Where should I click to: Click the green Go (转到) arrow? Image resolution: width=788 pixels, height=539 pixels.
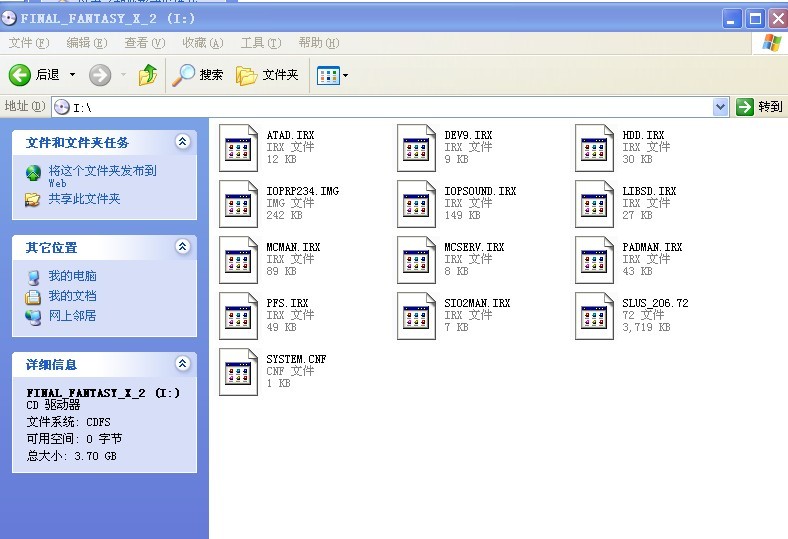tap(745, 106)
